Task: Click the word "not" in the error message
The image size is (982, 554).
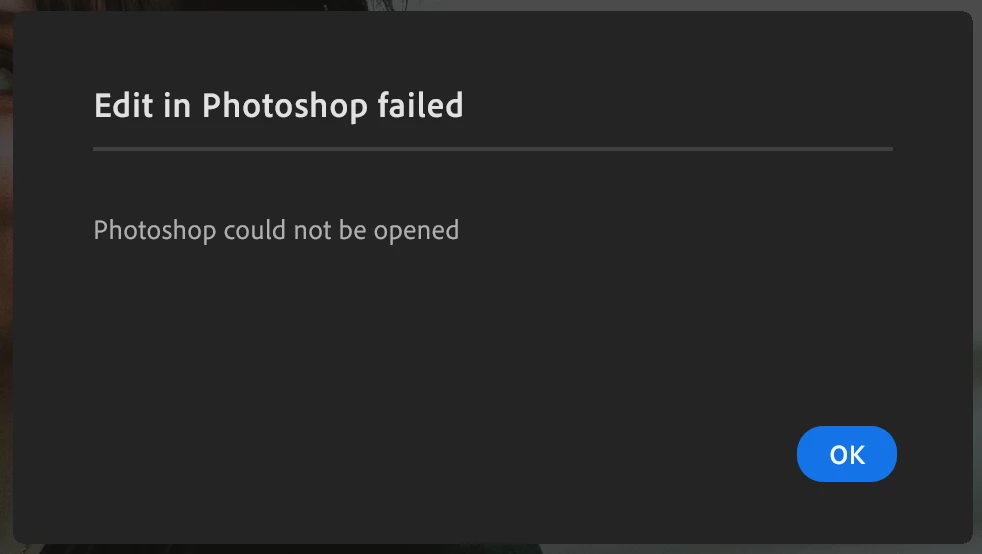Action: (x=313, y=230)
